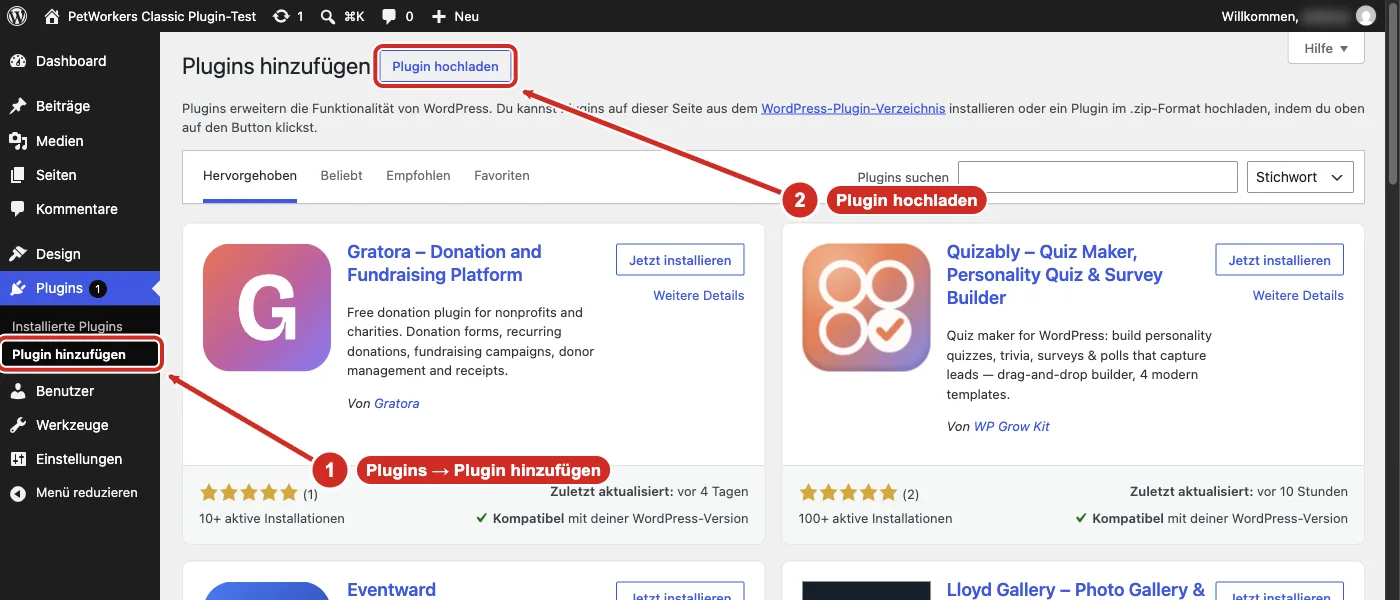
Task: Open the WordPress logo menu
Action: coord(17,16)
